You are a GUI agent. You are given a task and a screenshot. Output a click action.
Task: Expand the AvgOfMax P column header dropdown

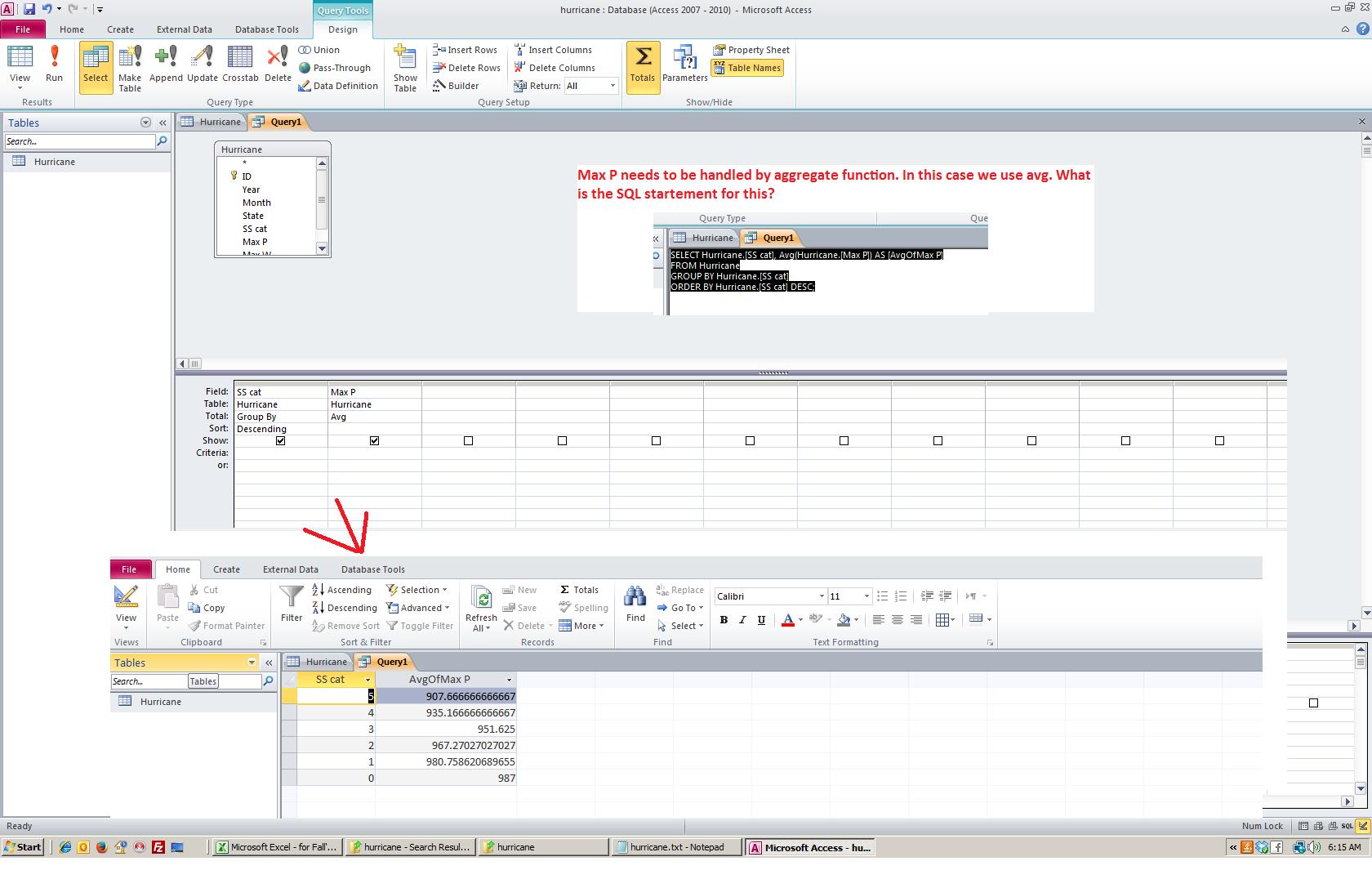509,680
